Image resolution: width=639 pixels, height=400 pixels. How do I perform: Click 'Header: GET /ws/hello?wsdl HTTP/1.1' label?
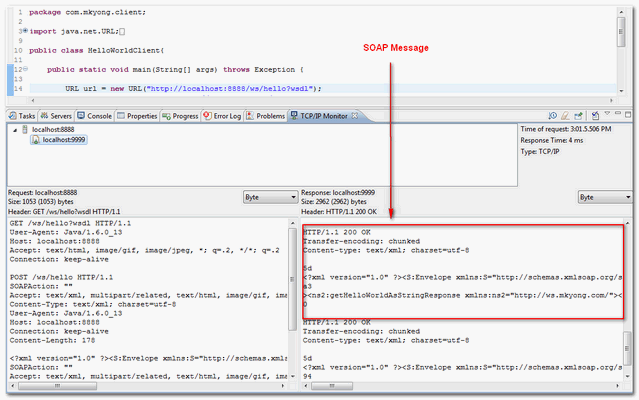(64, 212)
